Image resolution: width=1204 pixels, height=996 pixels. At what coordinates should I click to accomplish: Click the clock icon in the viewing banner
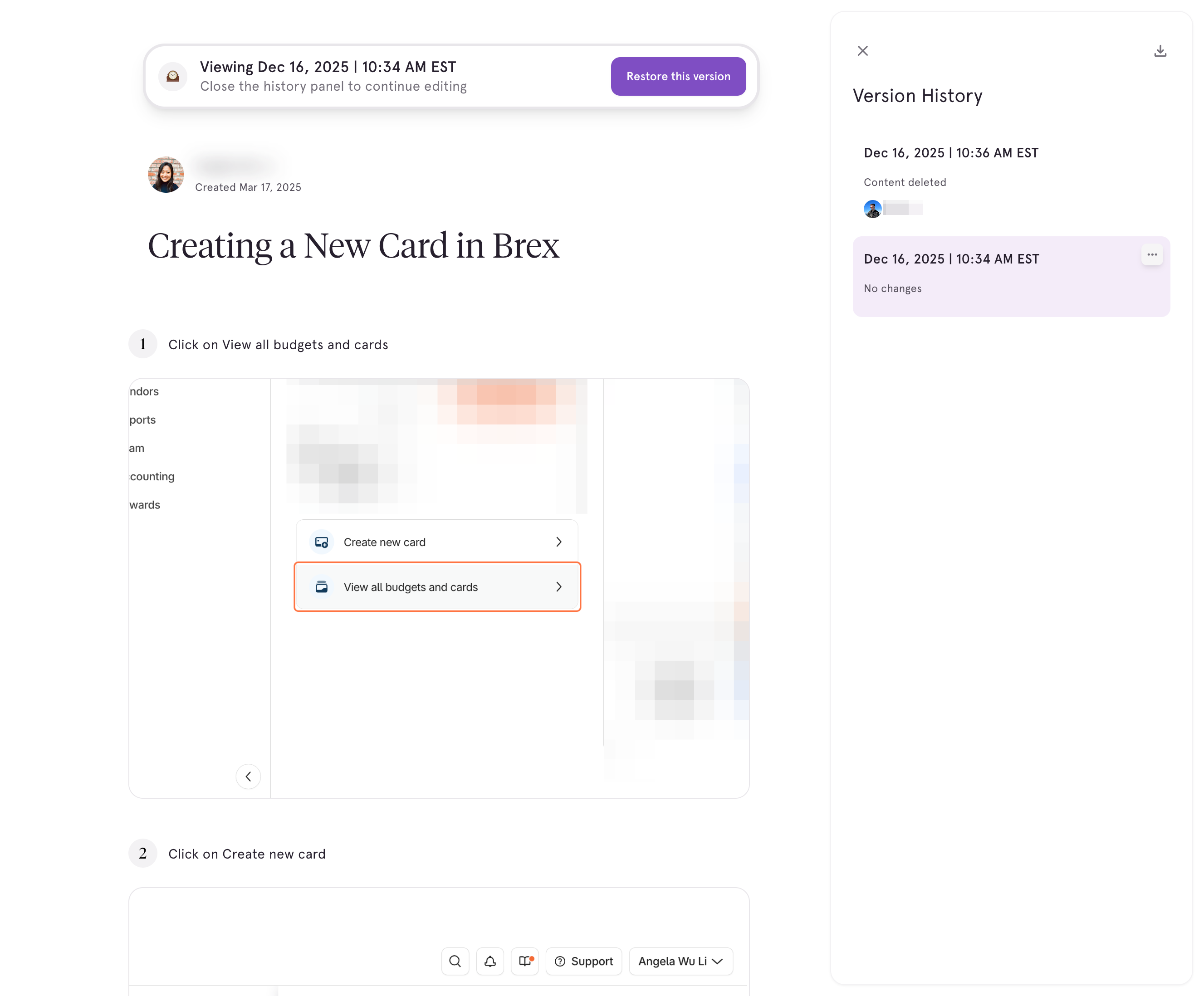(x=172, y=76)
